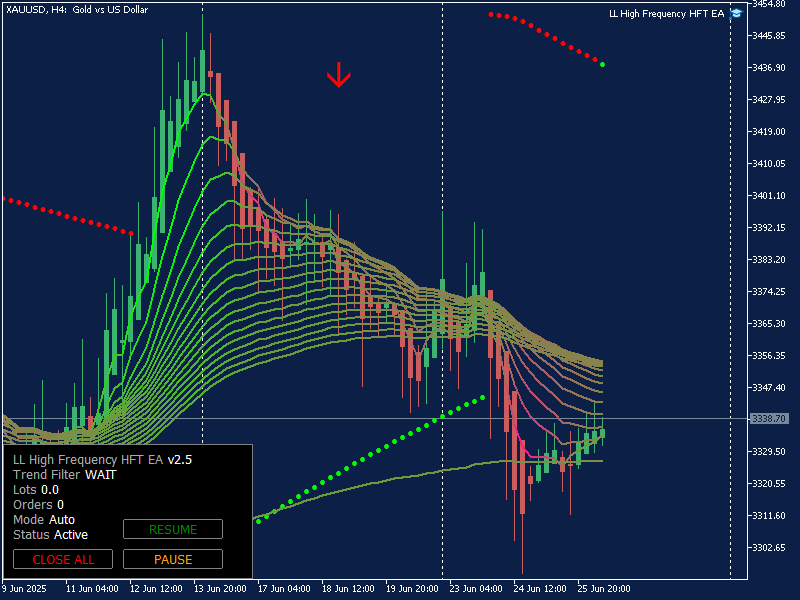Click the 3401.10 price axis label

769,195
